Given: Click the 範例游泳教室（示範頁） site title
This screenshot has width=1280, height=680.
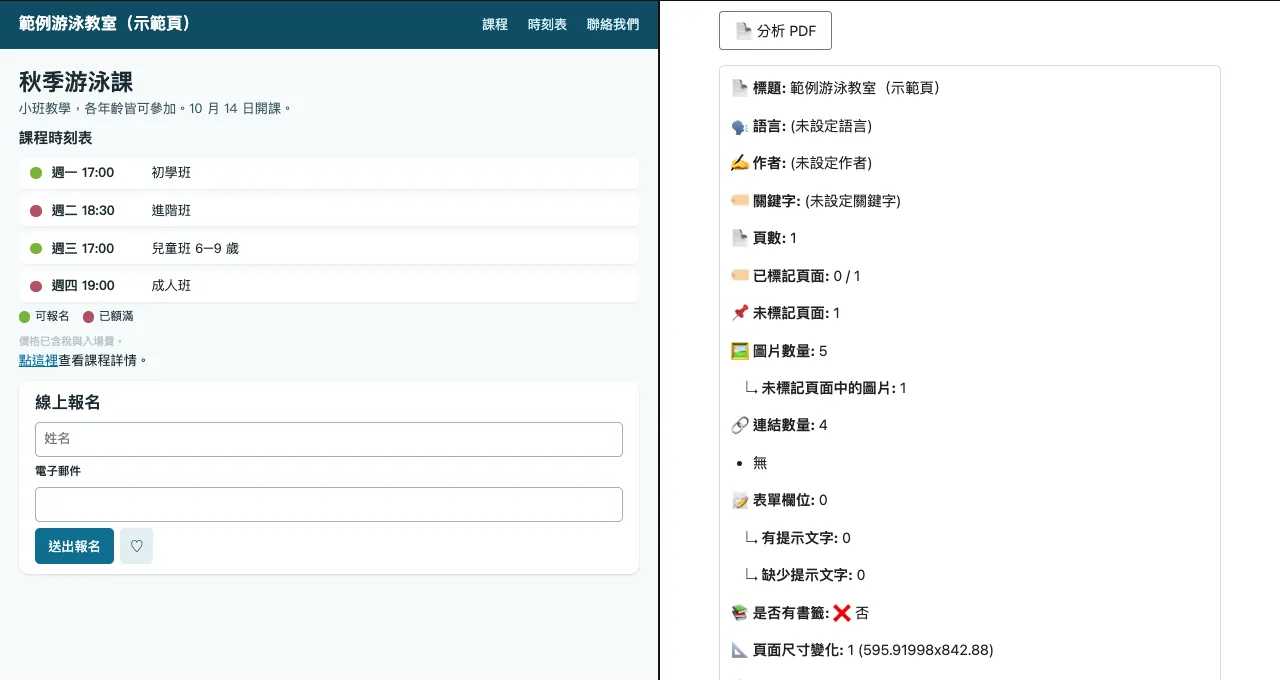Looking at the screenshot, I should click(105, 23).
